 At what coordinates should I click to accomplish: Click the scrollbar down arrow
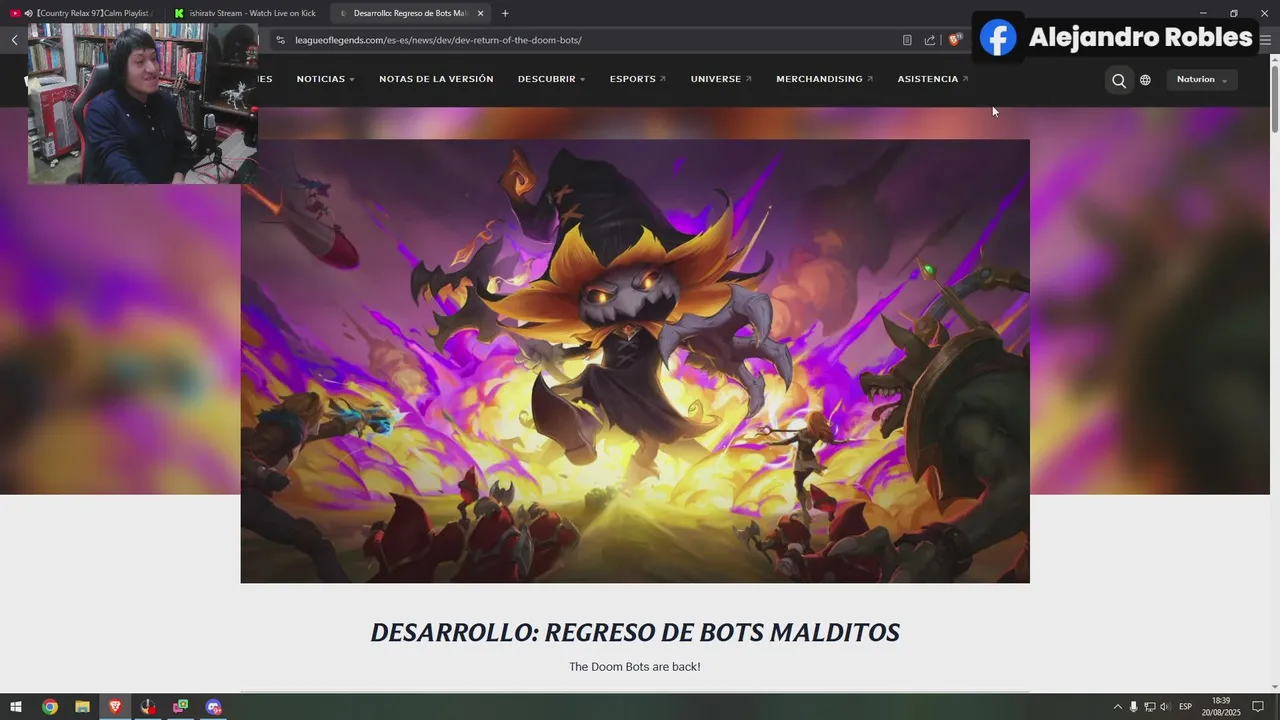[x=1274, y=687]
